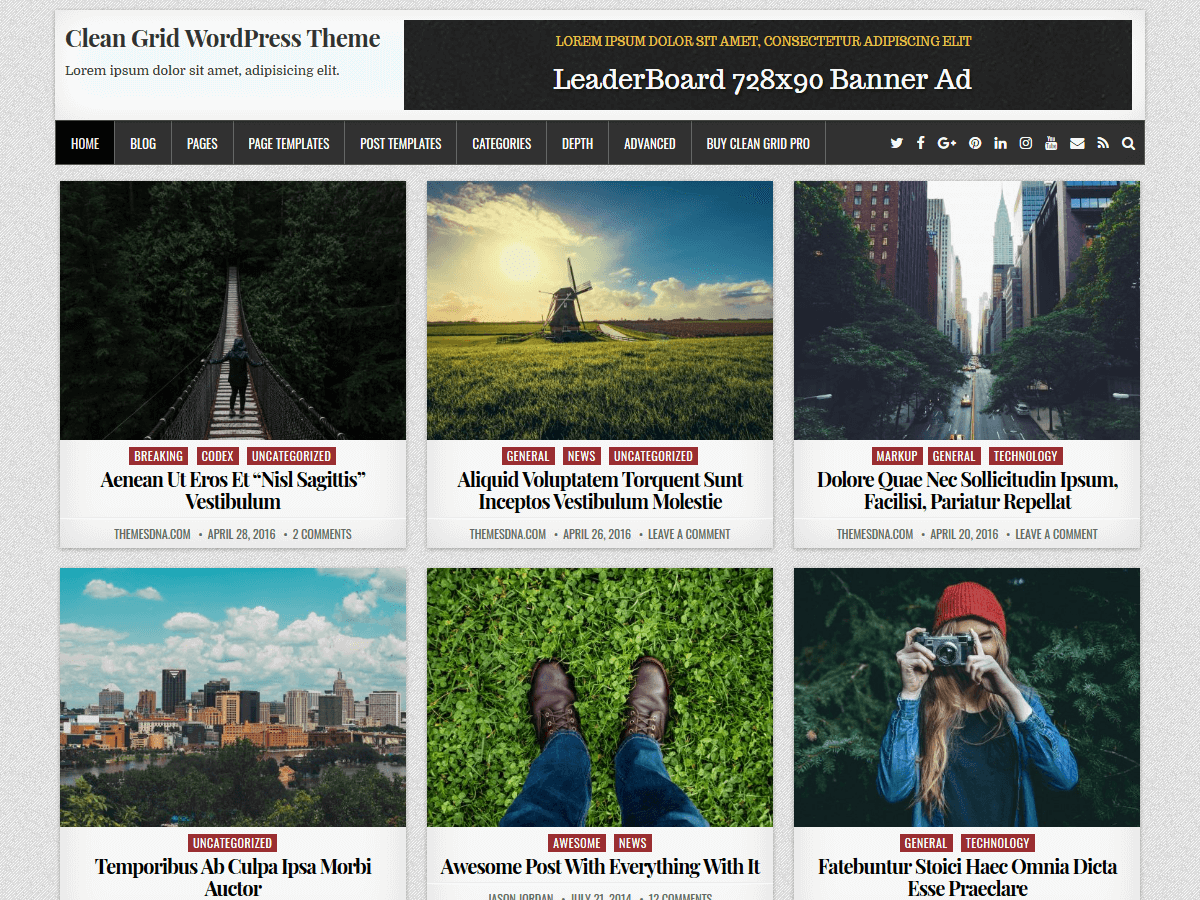The width and height of the screenshot is (1200, 900).
Task: Click the YouTube channel icon
Action: (1051, 143)
